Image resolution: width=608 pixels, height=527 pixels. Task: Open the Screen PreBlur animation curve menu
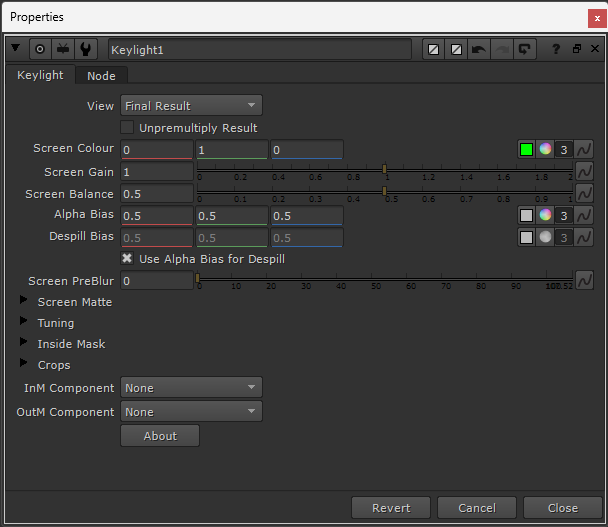pyautogui.click(x=584, y=280)
